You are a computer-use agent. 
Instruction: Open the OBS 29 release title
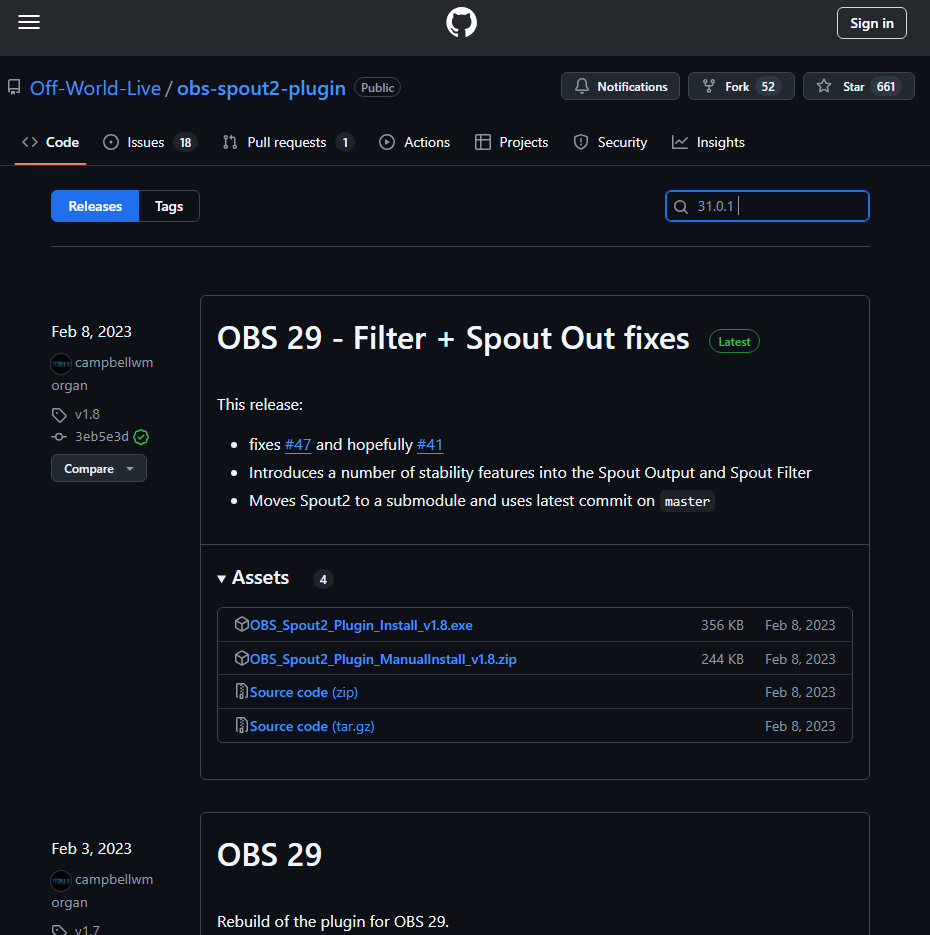269,855
